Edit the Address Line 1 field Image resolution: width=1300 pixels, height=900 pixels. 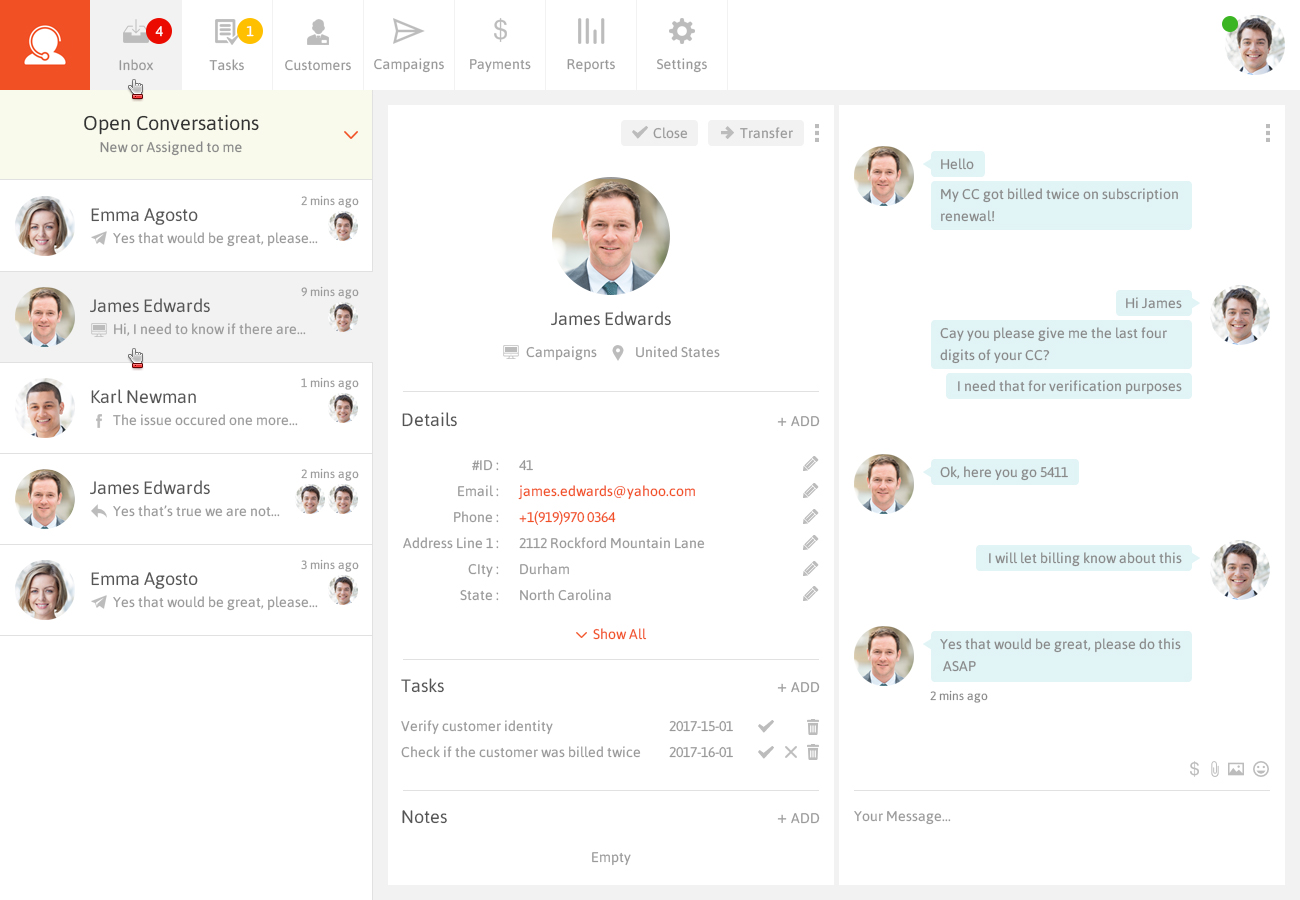pos(810,542)
